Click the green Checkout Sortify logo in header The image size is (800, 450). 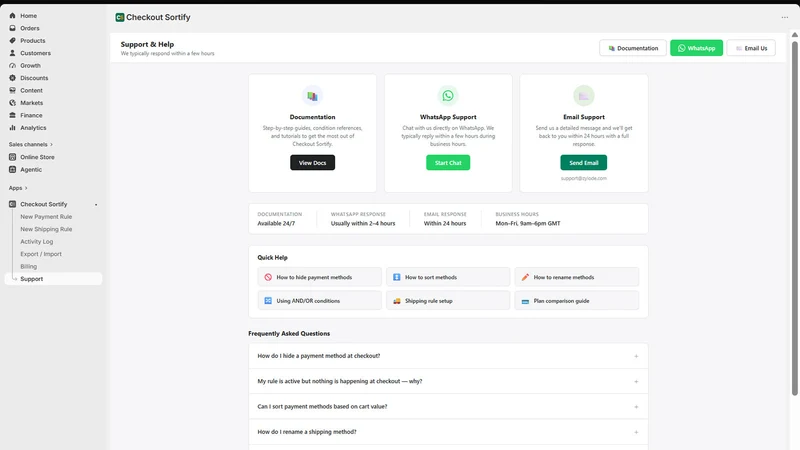coord(120,17)
